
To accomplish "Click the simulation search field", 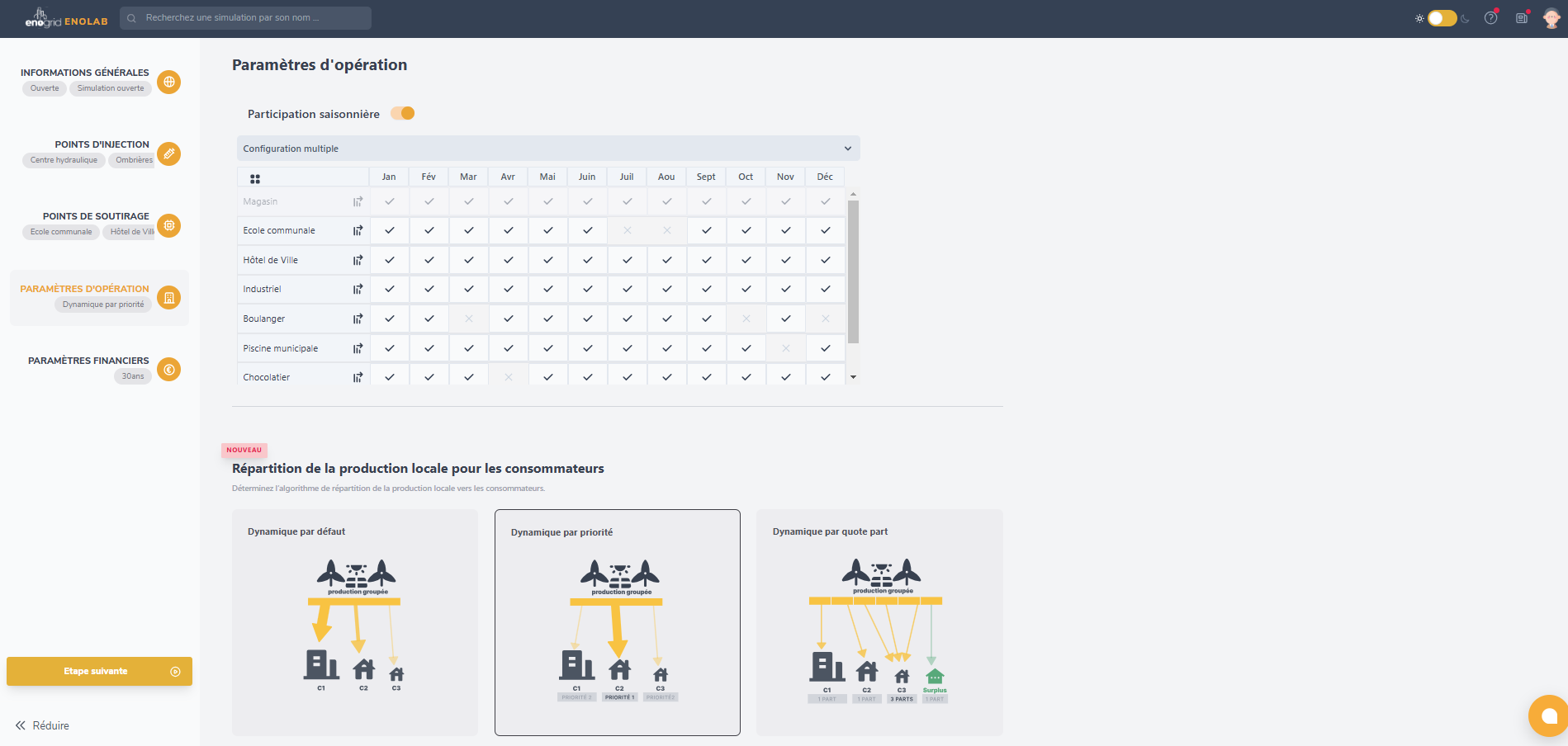I will point(246,18).
